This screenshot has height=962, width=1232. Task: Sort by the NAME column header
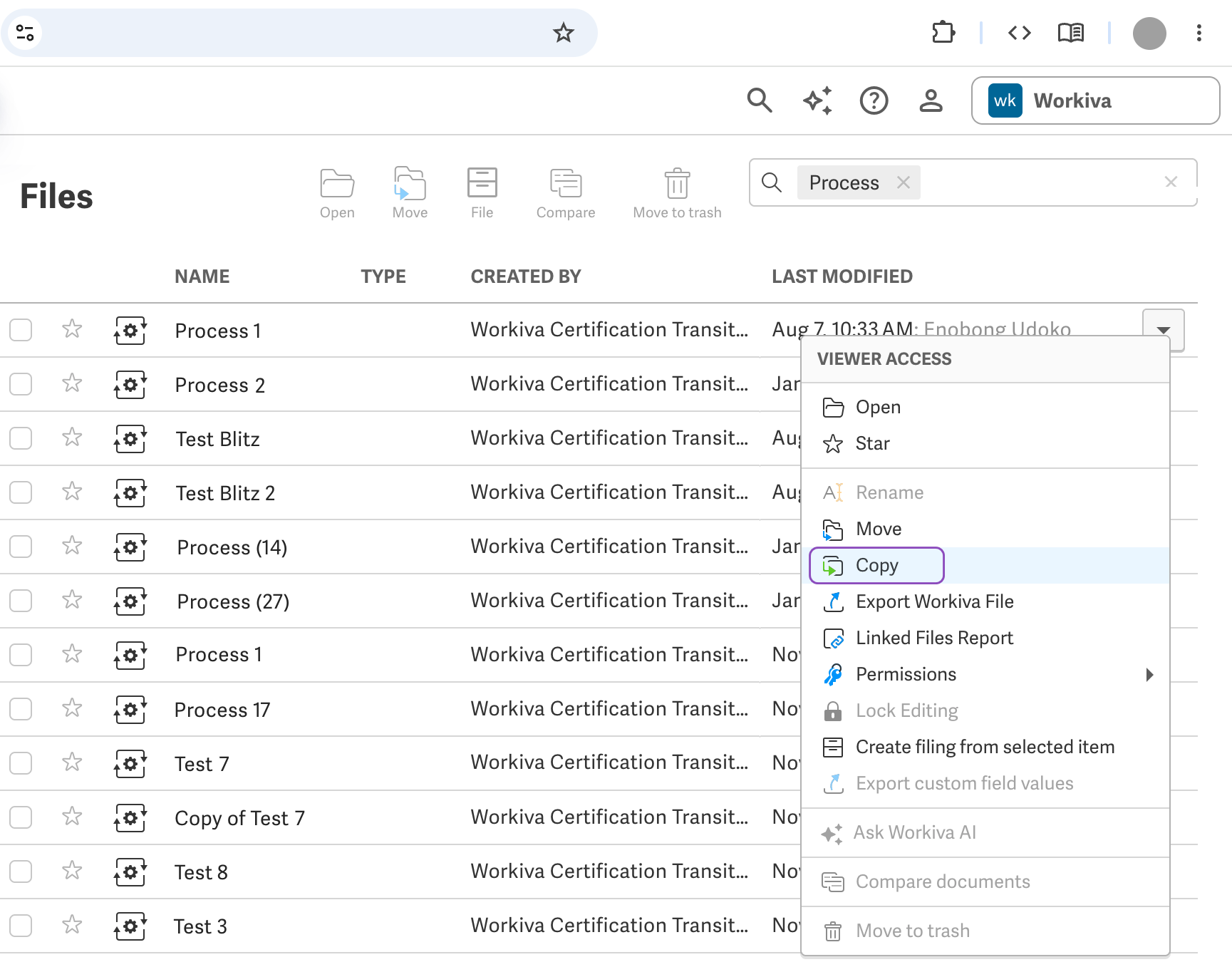(202, 276)
